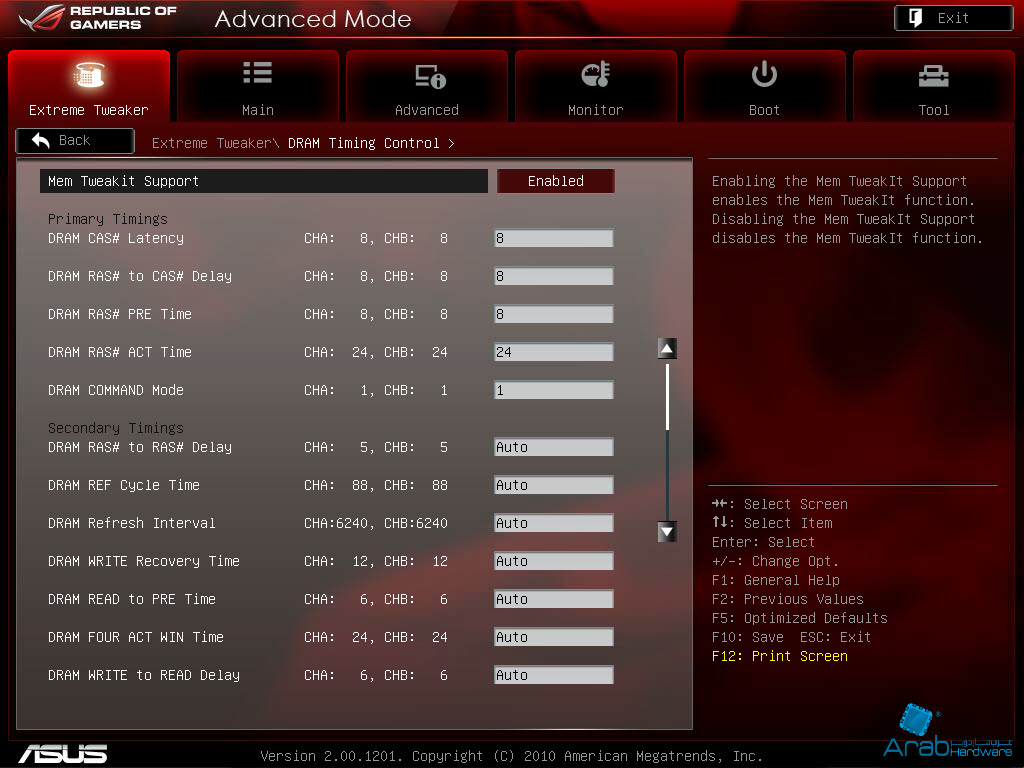This screenshot has height=768, width=1024.
Task: Select DRAM CAS# Latency label
Action: pyautogui.click(x=116, y=238)
